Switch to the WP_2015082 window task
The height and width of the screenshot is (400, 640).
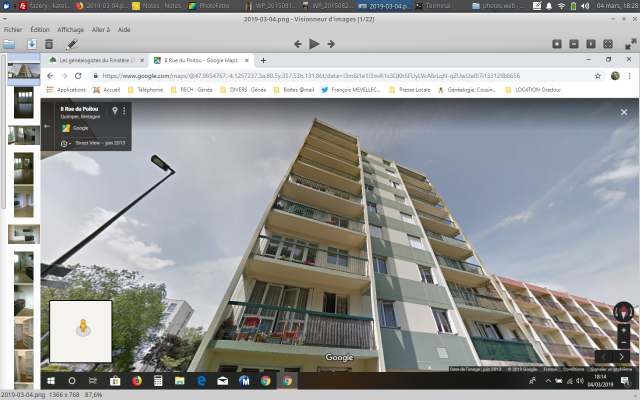(327, 6)
